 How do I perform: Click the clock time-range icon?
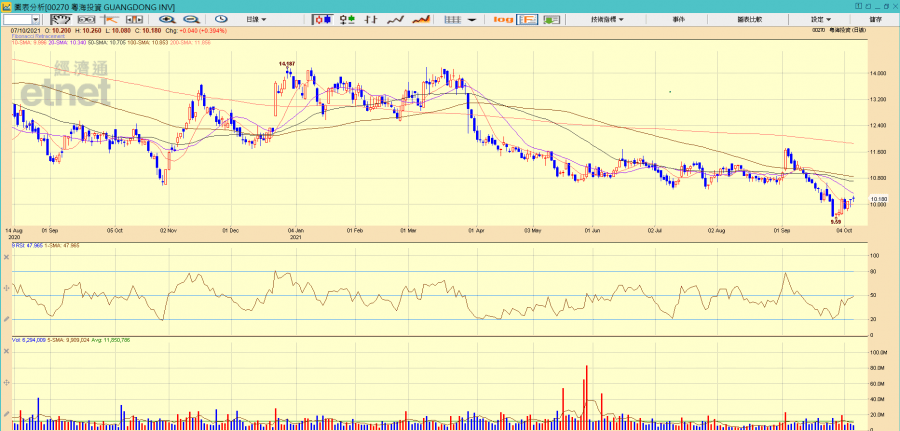(x=220, y=19)
